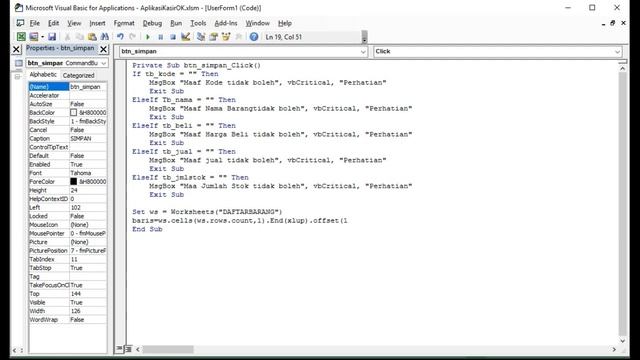640x360 pixels.
Task: Place cursor on the End Sub line
Action: click(147, 229)
